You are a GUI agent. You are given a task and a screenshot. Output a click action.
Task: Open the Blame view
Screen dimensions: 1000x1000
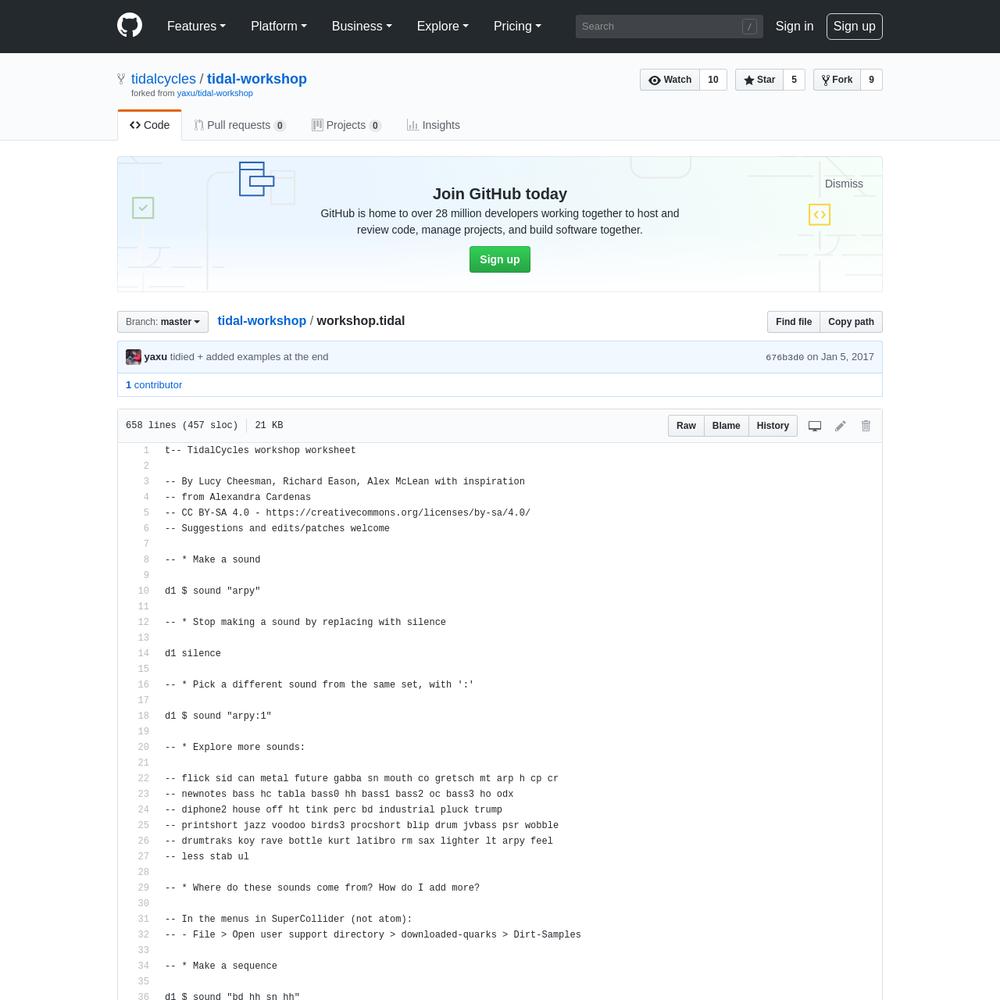tap(726, 426)
